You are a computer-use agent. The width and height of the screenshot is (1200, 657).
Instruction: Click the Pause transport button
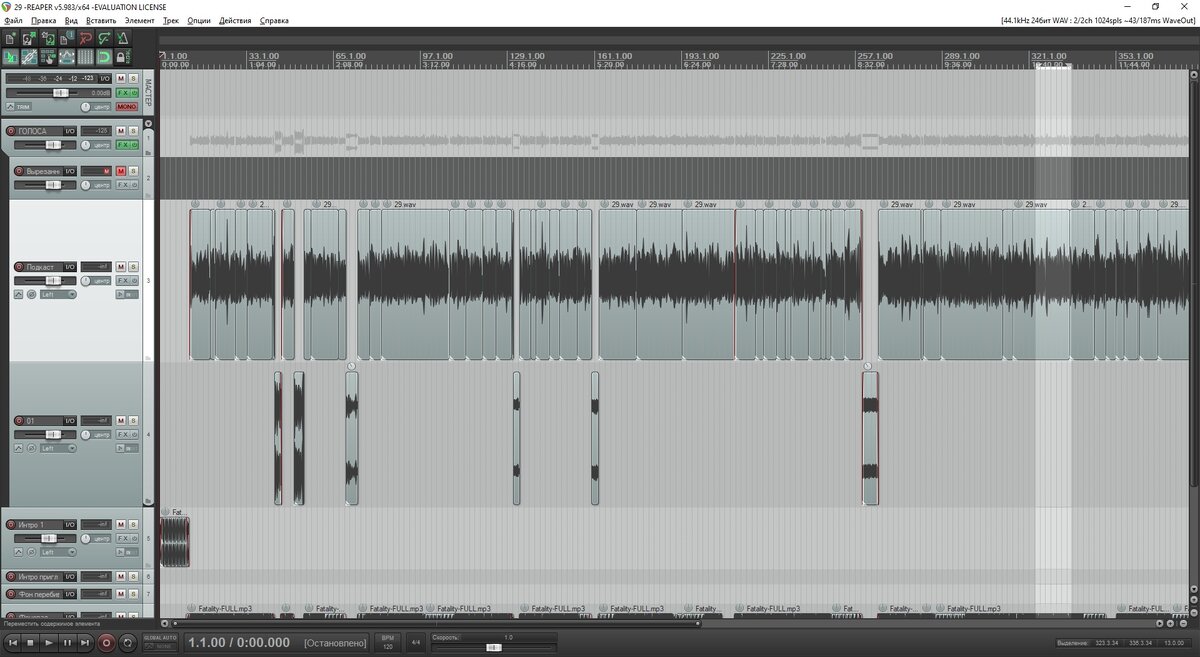click(67, 643)
